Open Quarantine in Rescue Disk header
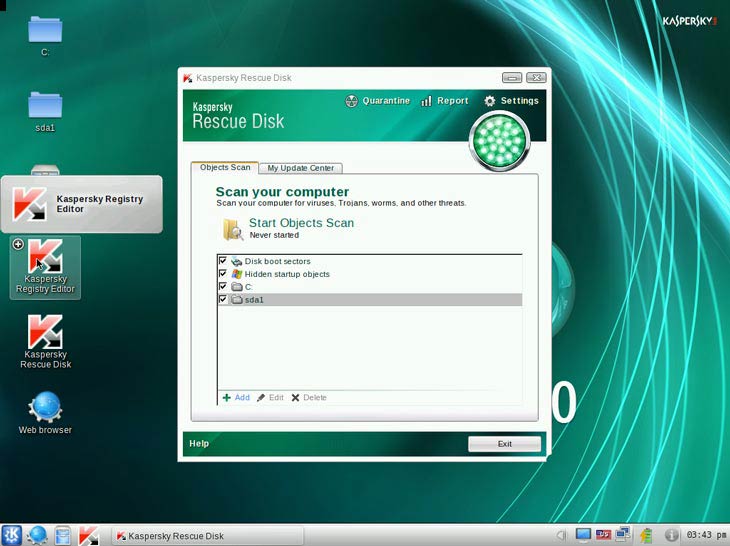This screenshot has height=546, width=730. tap(378, 101)
